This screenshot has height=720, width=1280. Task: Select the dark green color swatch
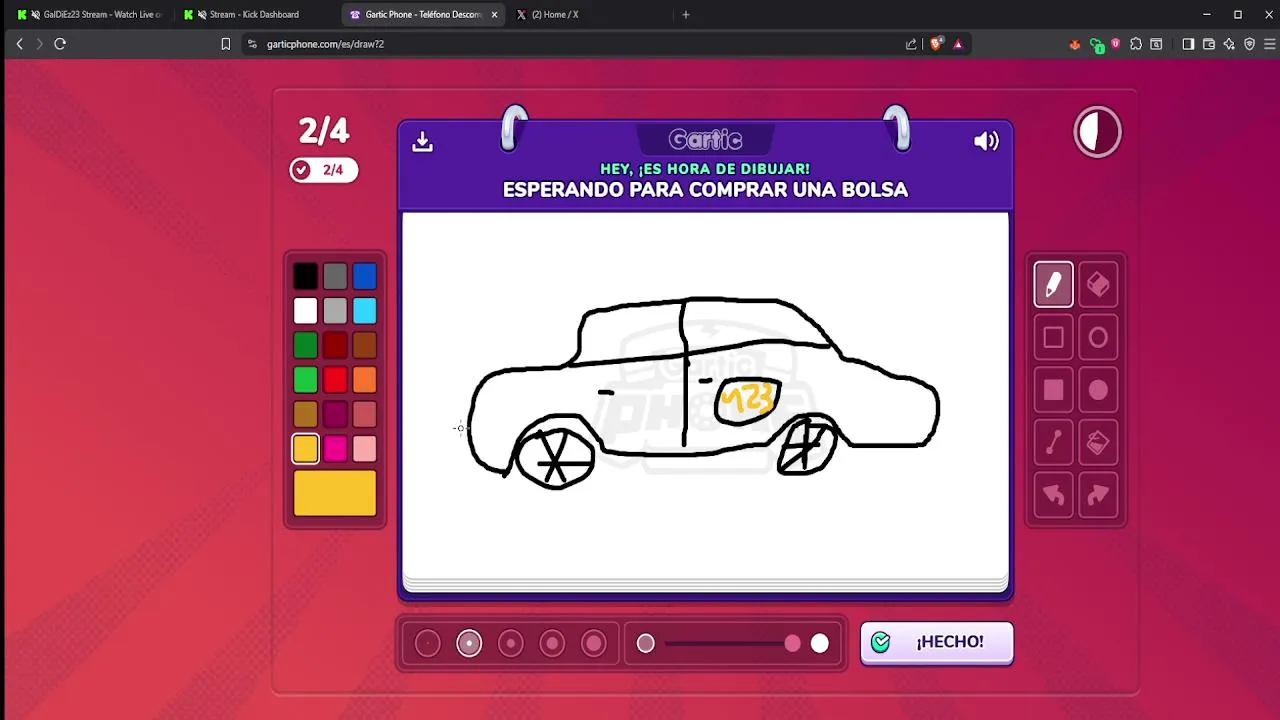[305, 345]
